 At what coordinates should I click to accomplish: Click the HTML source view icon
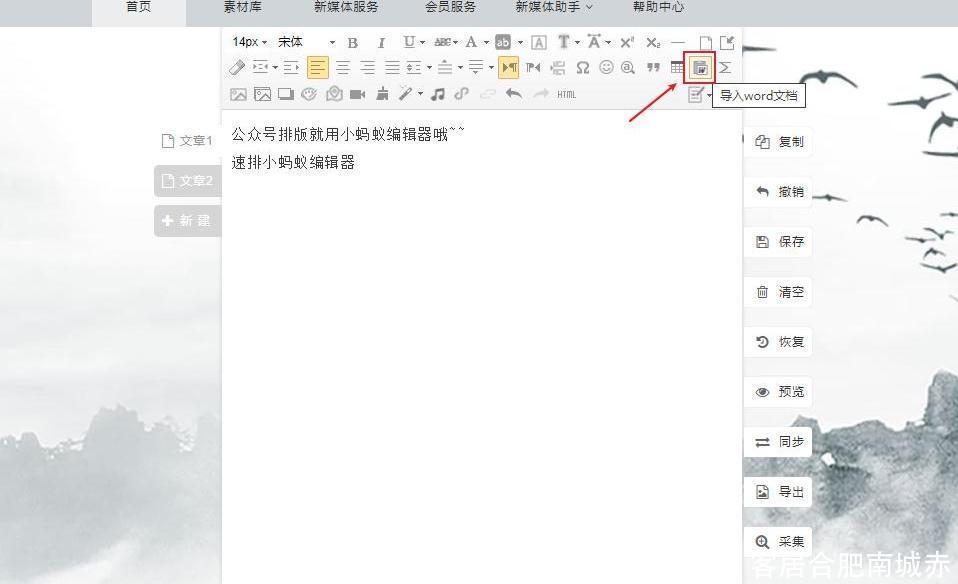(x=566, y=93)
